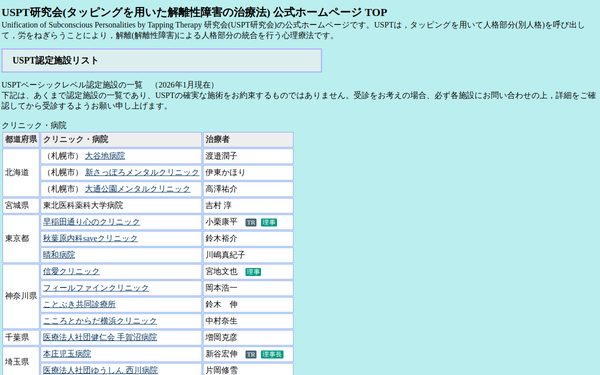Click the 理事長 badge beside 新谷宏伸
This screenshot has width=600, height=375.
pos(272,355)
